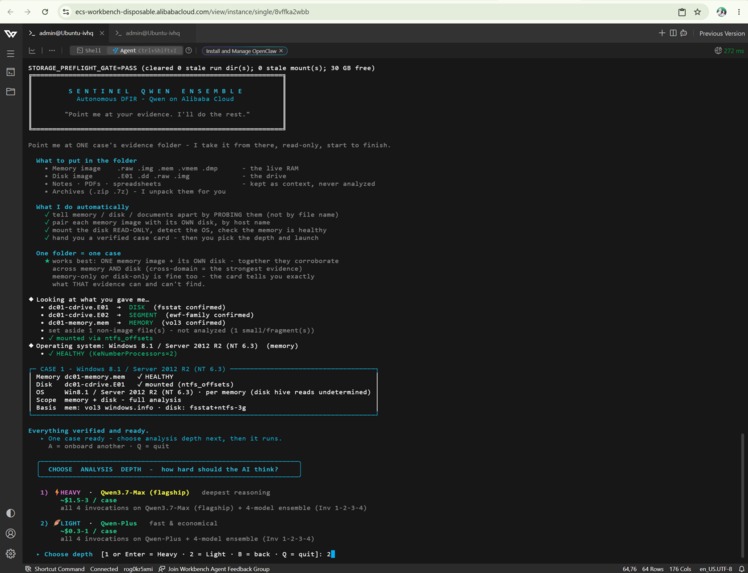
Task: Open the help icon next to Agent
Action: [x=188, y=51]
